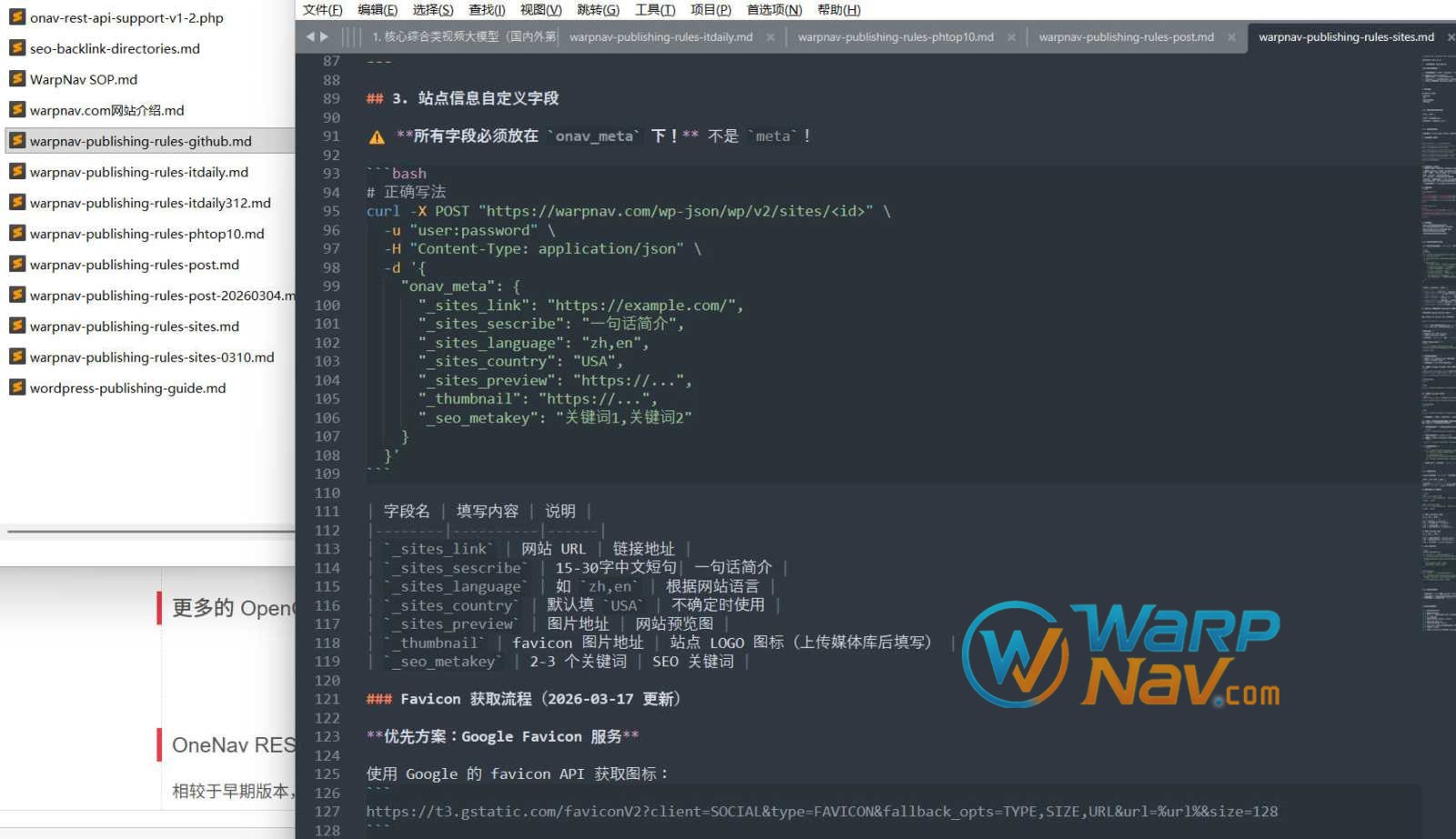Open the 视图(V) menu
Screen dimensions: 1456x839
(541, 10)
